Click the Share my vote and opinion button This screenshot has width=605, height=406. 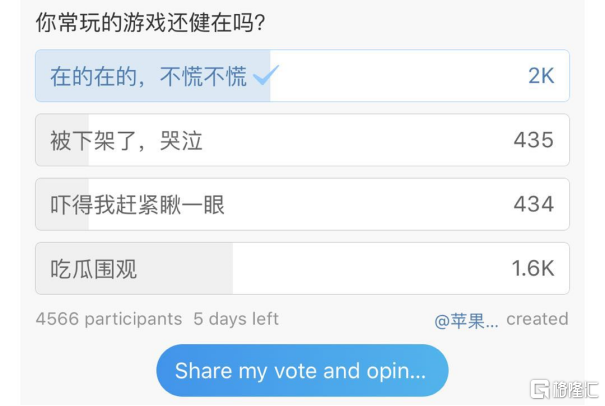tap(302, 370)
